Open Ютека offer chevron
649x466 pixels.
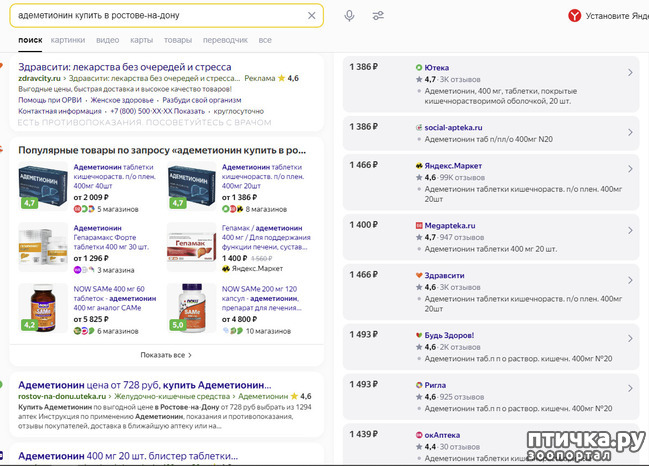[x=630, y=72]
